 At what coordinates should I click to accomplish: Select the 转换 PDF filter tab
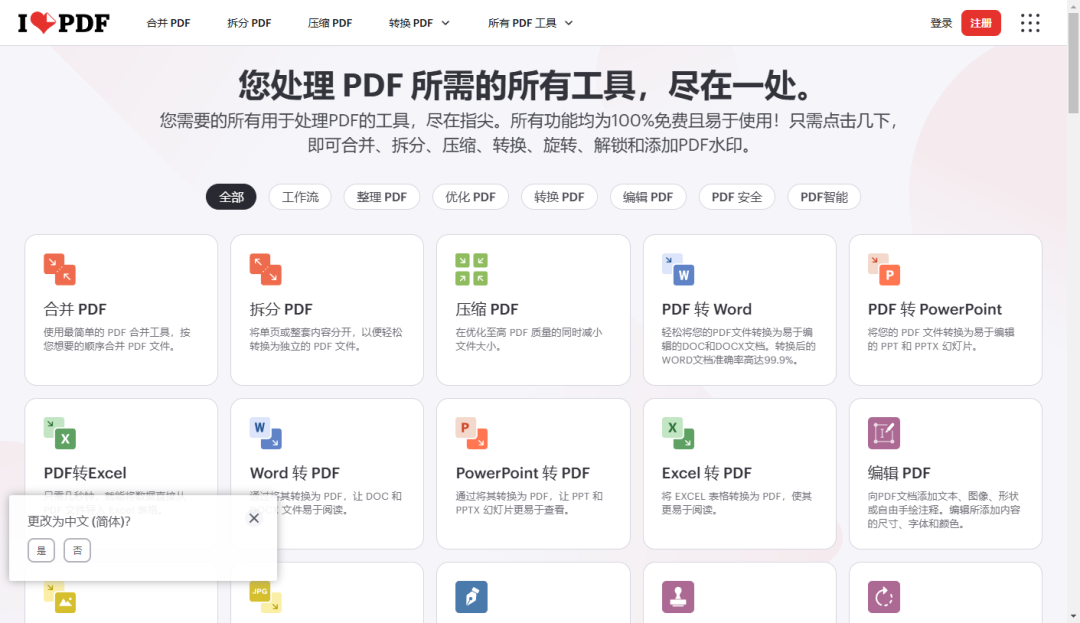559,197
